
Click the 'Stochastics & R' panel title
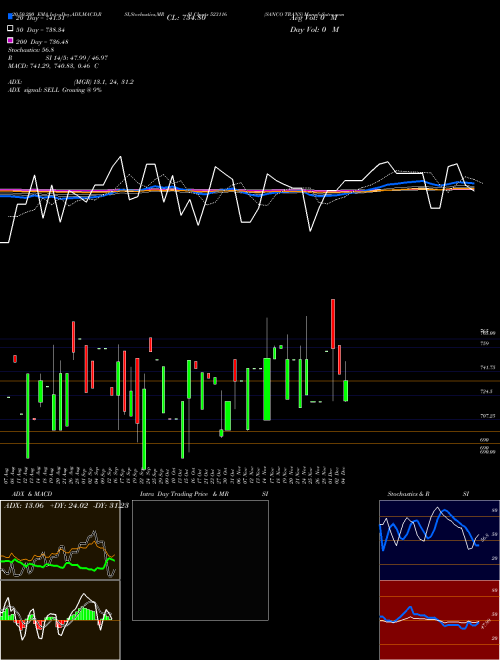click(x=408, y=494)
